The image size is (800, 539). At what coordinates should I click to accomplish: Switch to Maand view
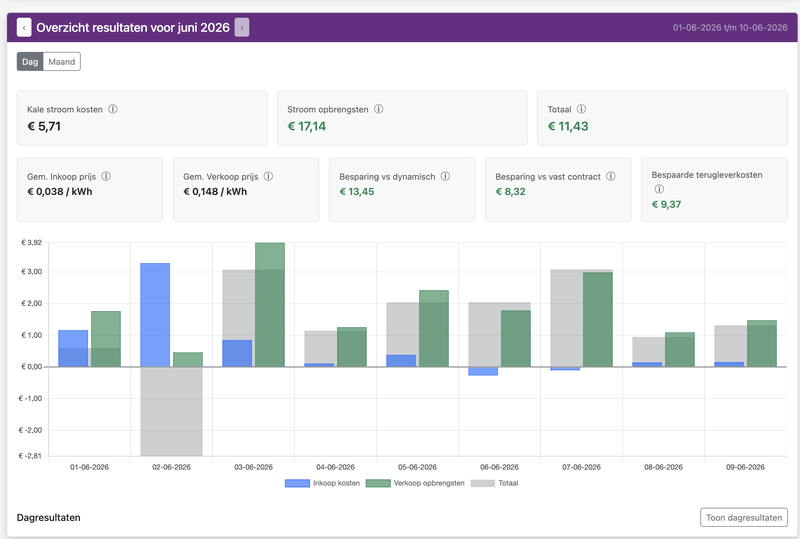pos(62,62)
